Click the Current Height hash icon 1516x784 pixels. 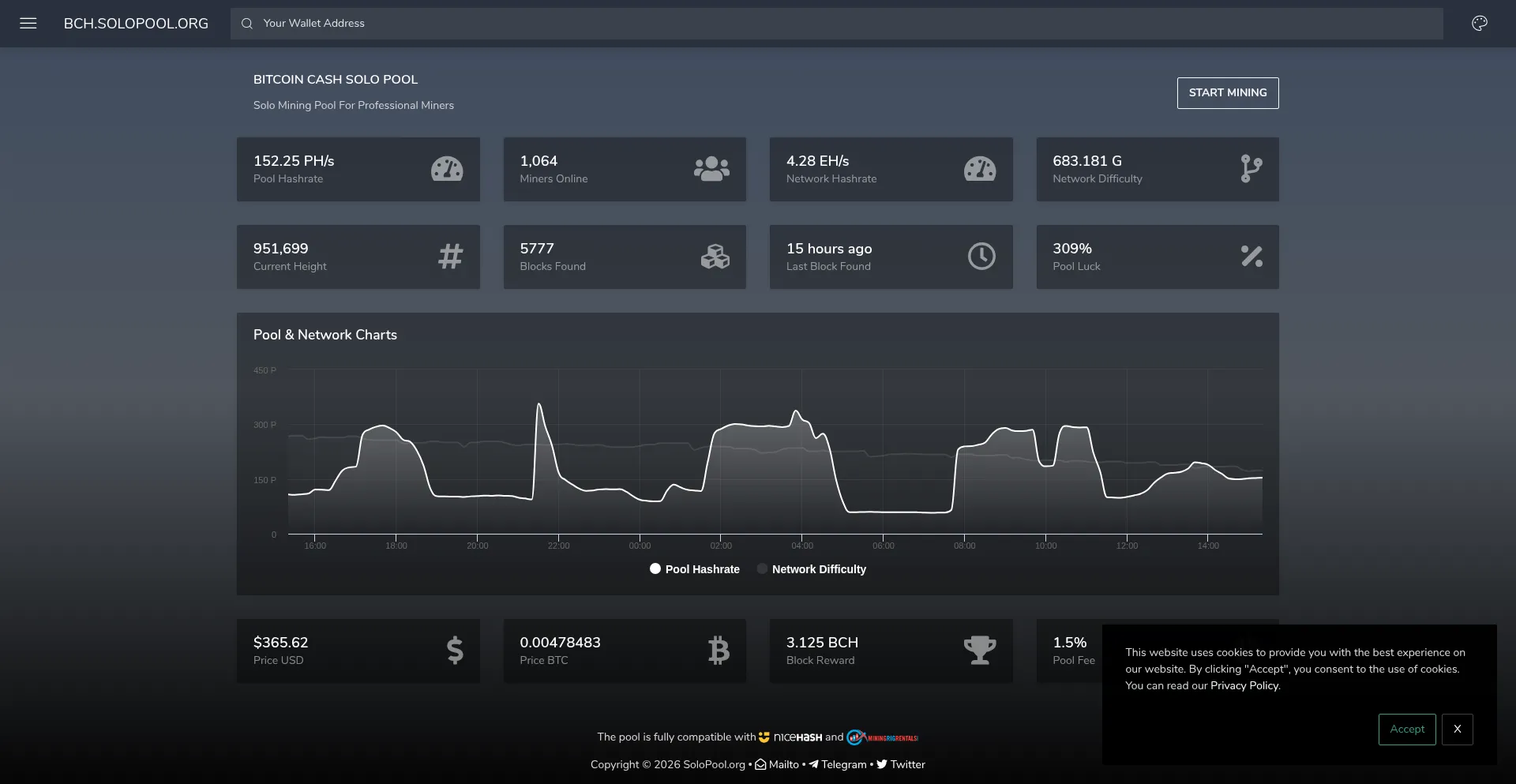[x=451, y=257]
